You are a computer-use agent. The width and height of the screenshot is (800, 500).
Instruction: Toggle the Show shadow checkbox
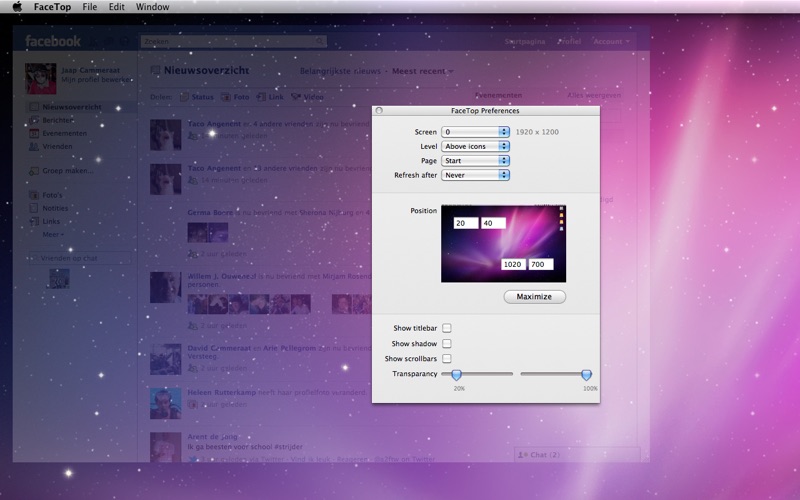click(447, 343)
